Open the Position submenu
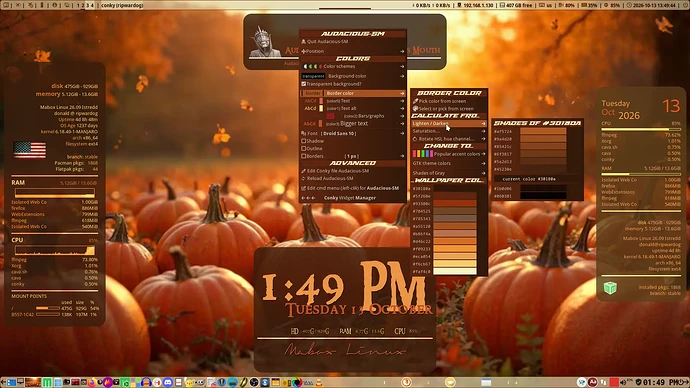This screenshot has width=690, height=388. point(352,51)
